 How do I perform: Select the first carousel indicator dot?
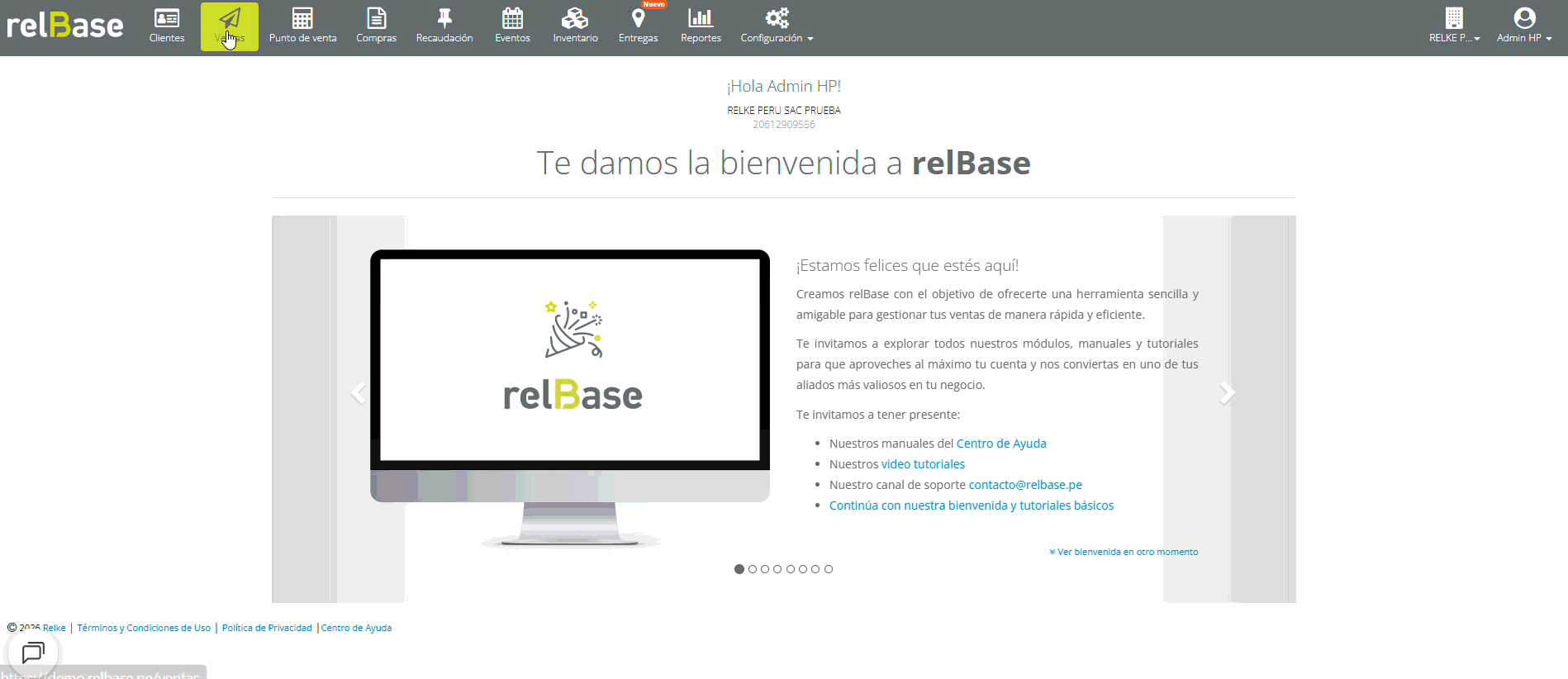point(739,569)
